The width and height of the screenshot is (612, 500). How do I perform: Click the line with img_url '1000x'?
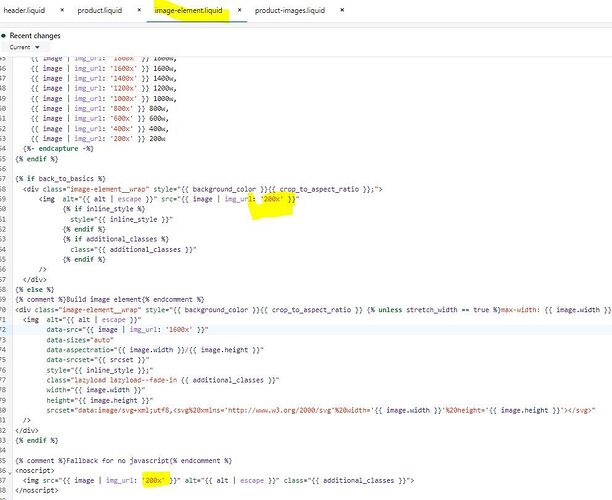[104, 98]
